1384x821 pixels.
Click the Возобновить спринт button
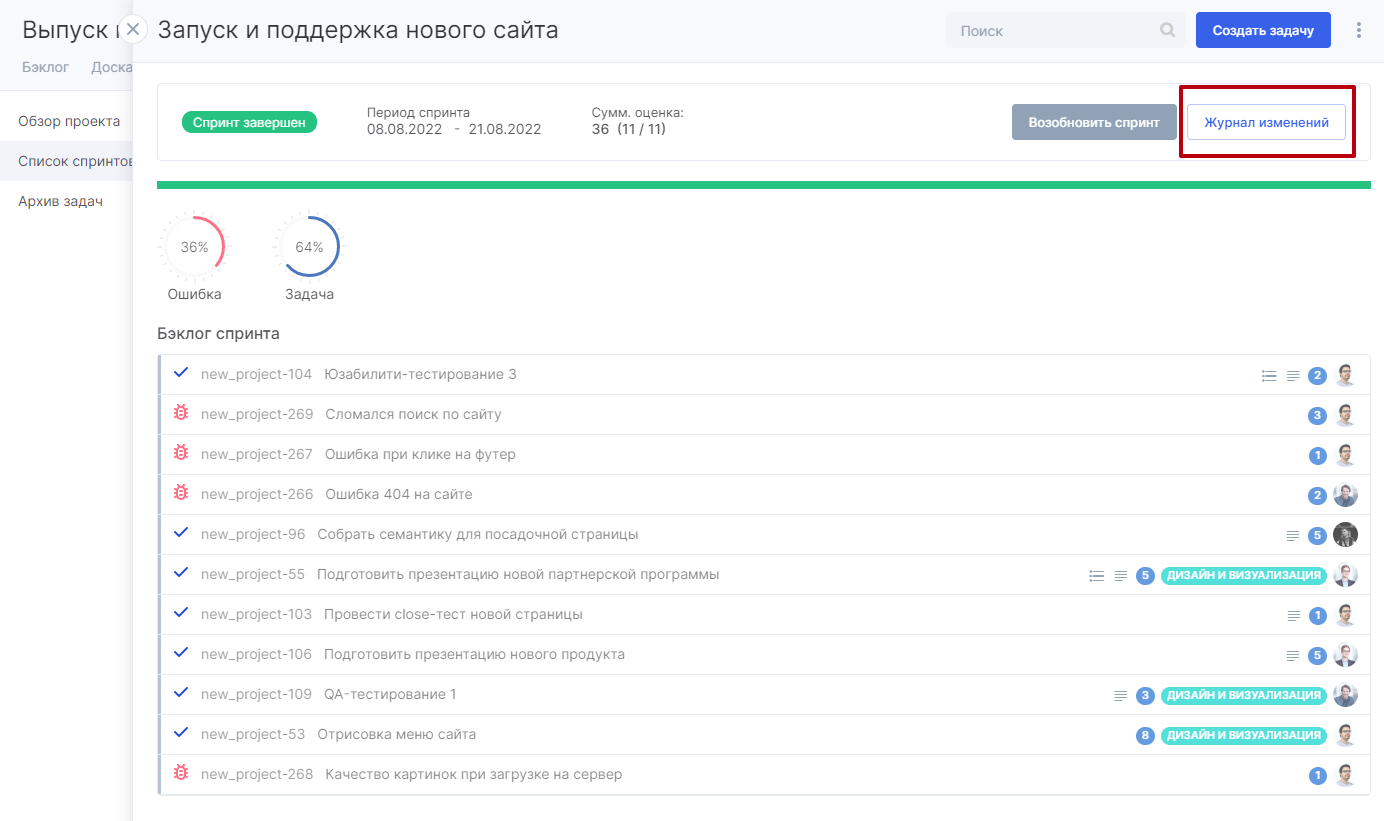pyautogui.click(x=1094, y=122)
